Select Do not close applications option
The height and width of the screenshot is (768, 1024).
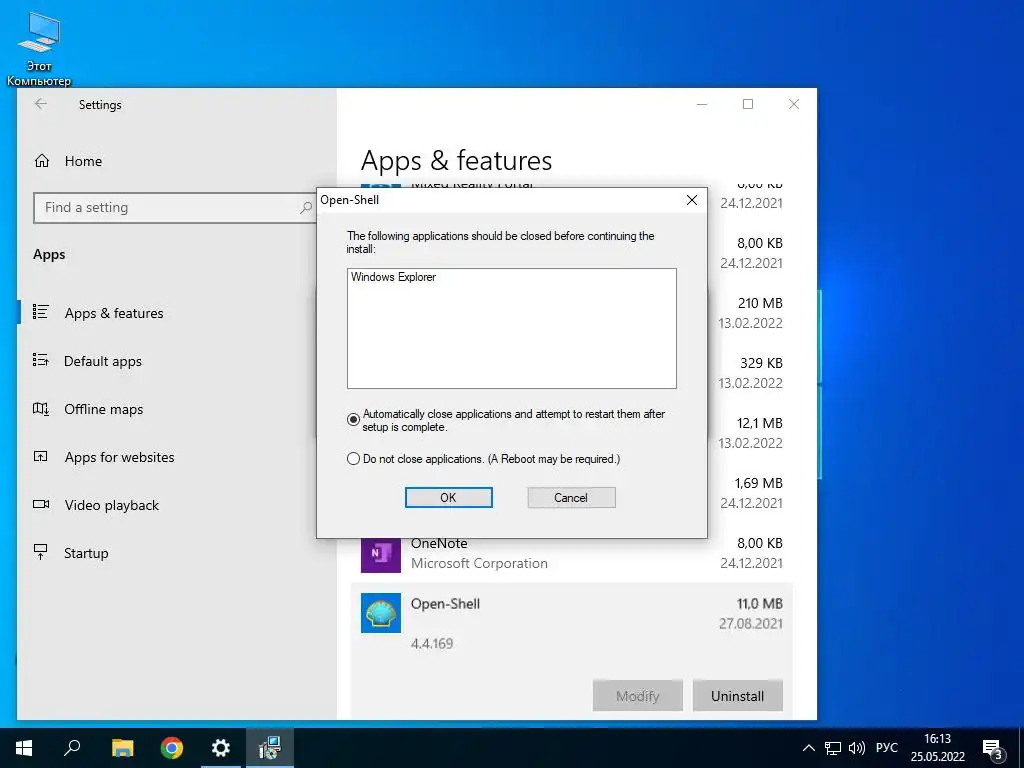pos(353,459)
